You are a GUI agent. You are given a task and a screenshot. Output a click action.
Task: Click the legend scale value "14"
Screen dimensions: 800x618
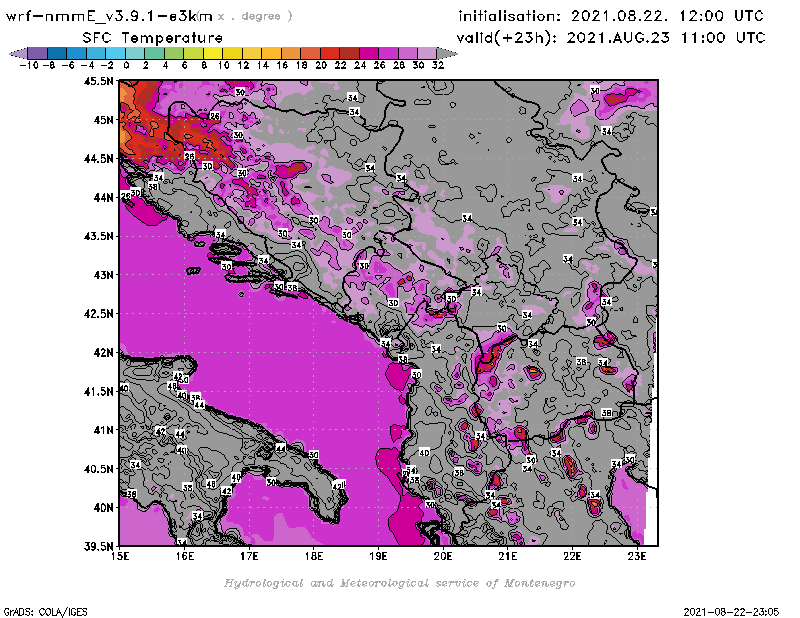(262, 65)
